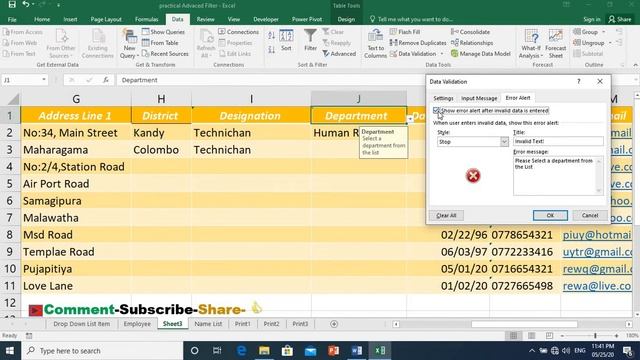
Task: Open Windows Start menu
Action: (10, 351)
